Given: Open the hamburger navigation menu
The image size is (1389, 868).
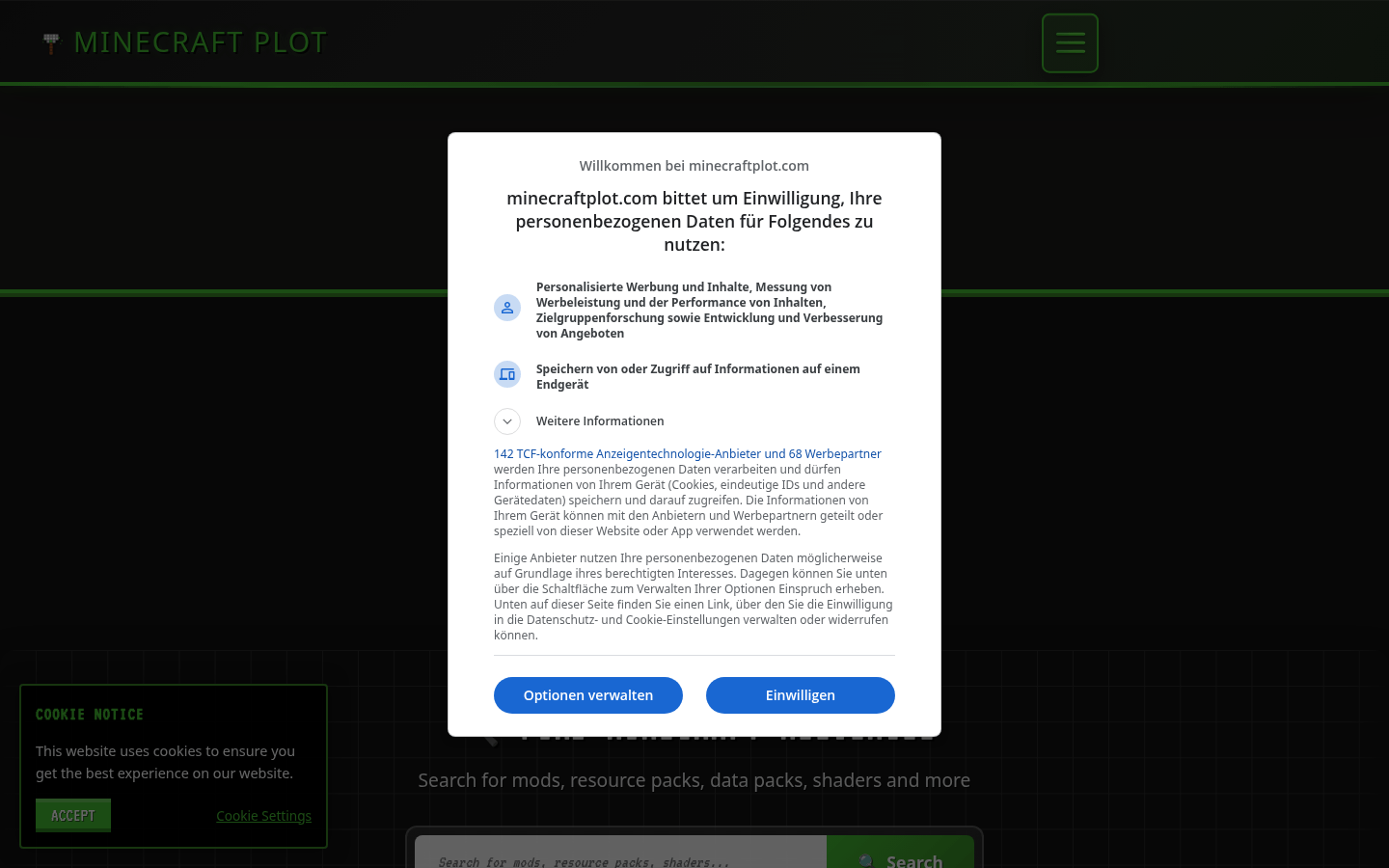Looking at the screenshot, I should click(1070, 43).
